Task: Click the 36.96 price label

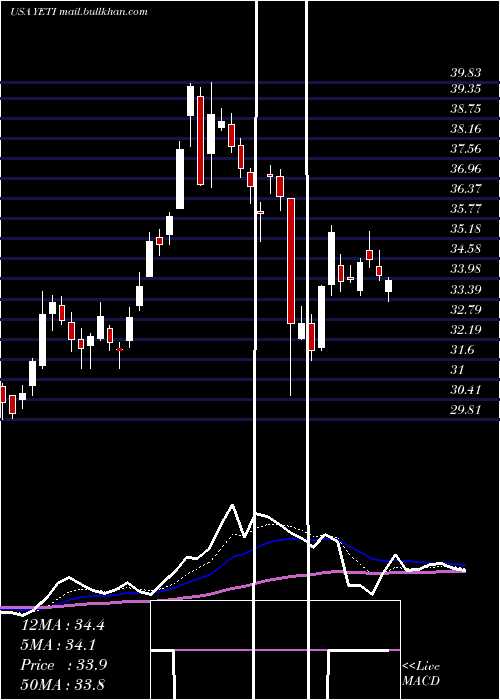Action: 466,169
